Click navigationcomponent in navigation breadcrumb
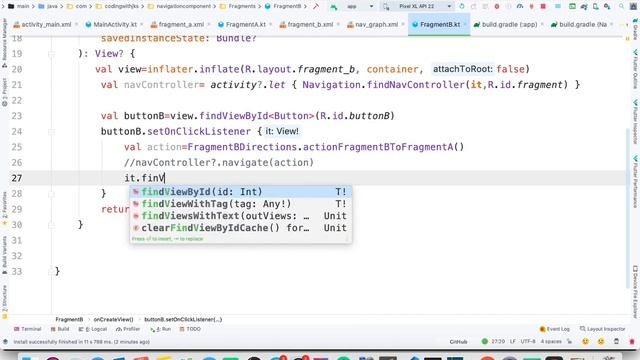 [x=180, y=7]
